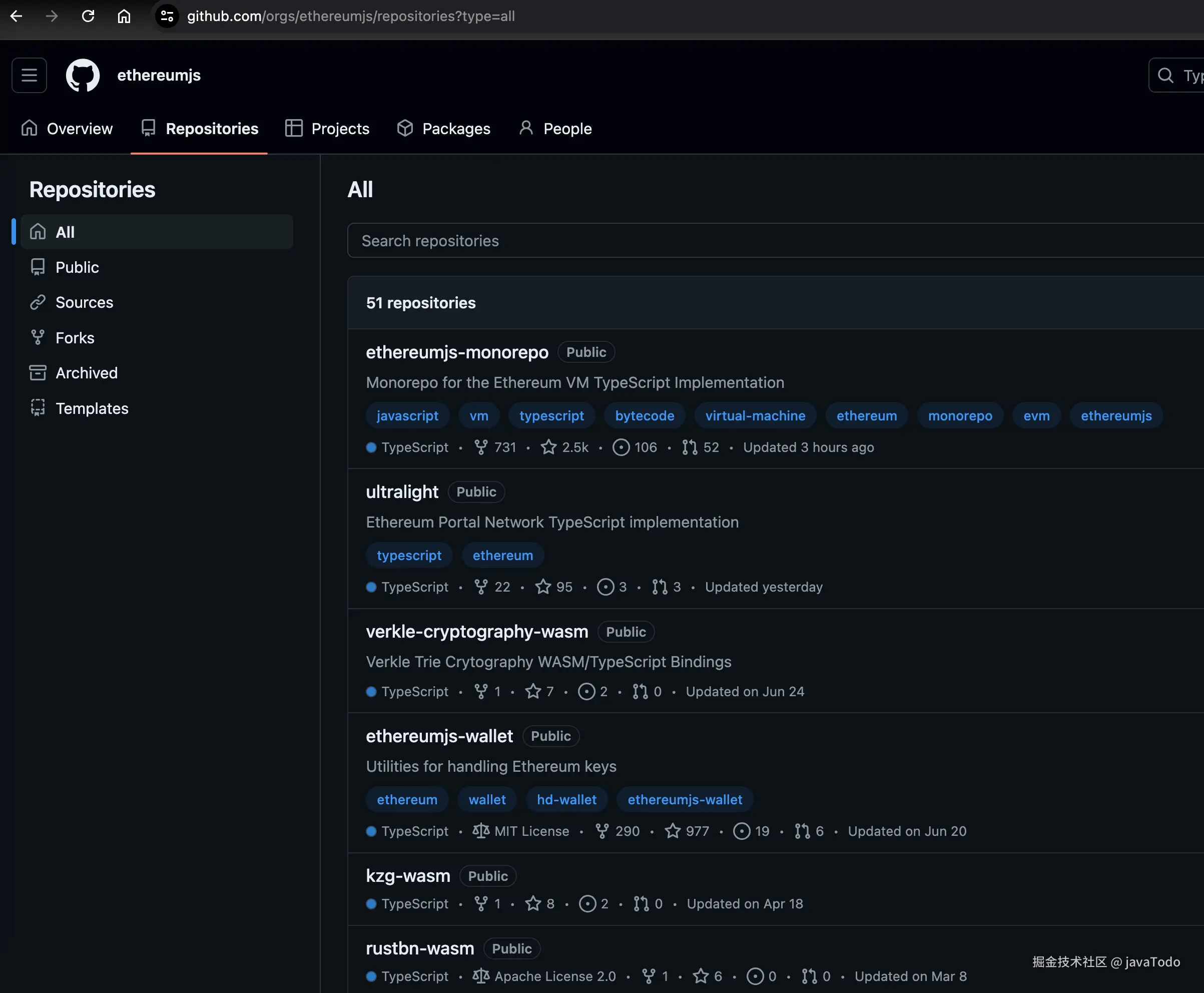Click browser reload page icon
The image size is (1204, 993).
88,16
